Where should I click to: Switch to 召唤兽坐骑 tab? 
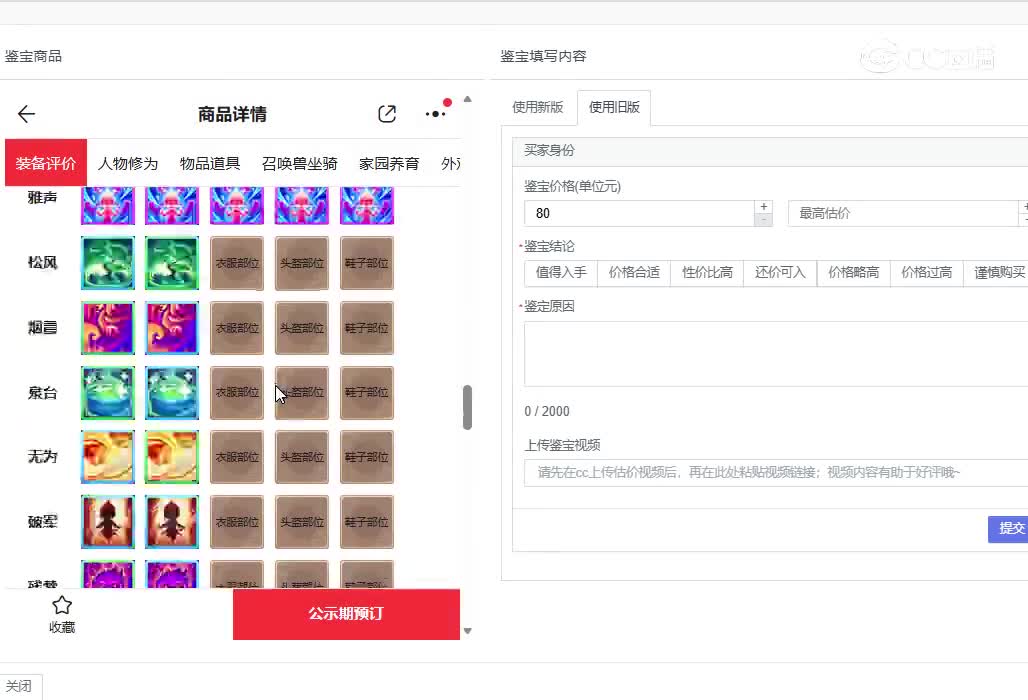point(300,163)
